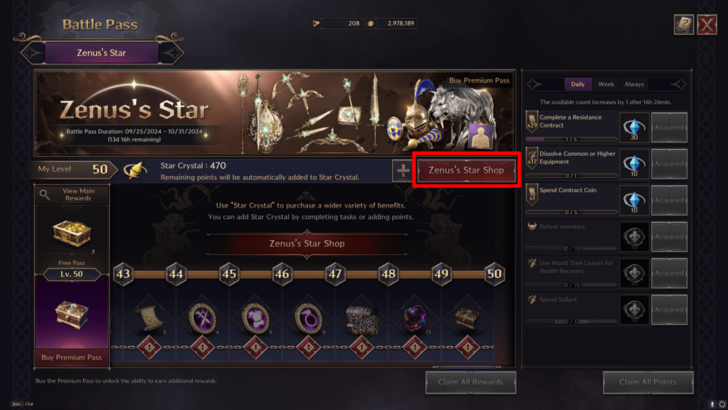This screenshot has height=410, width=728.
Task: Click the Free Pass golden chest reward
Action: (72, 233)
